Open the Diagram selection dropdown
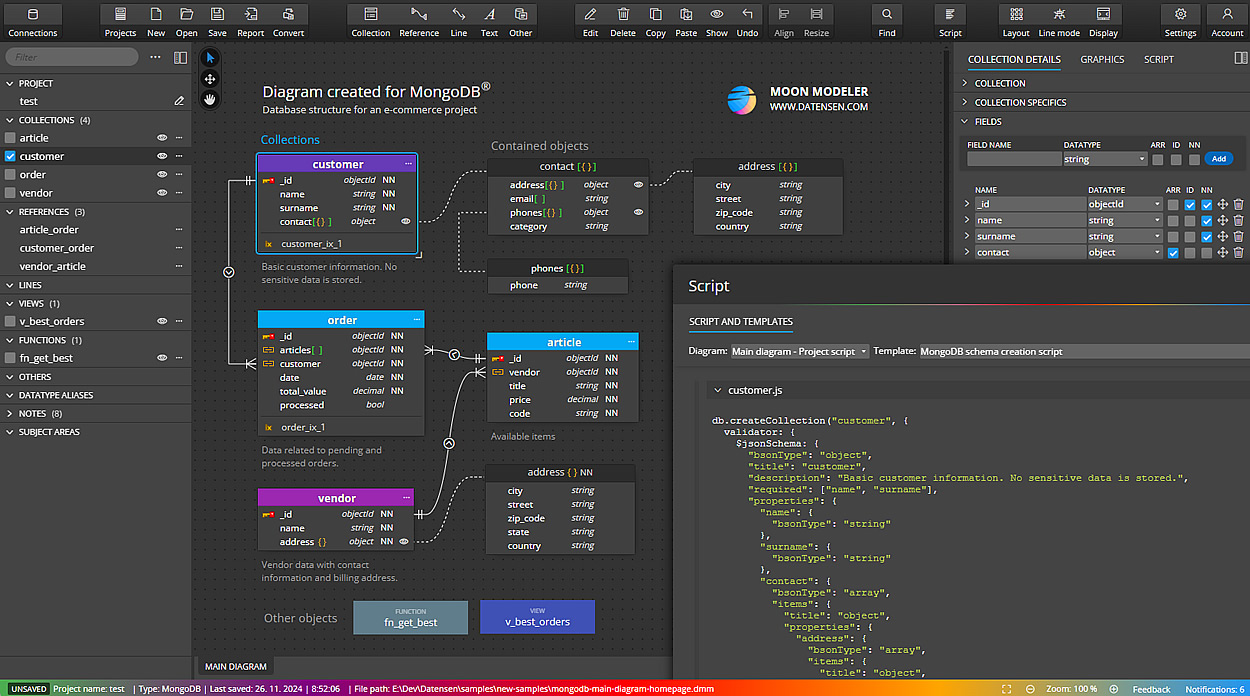This screenshot has height=696, width=1250. click(800, 352)
